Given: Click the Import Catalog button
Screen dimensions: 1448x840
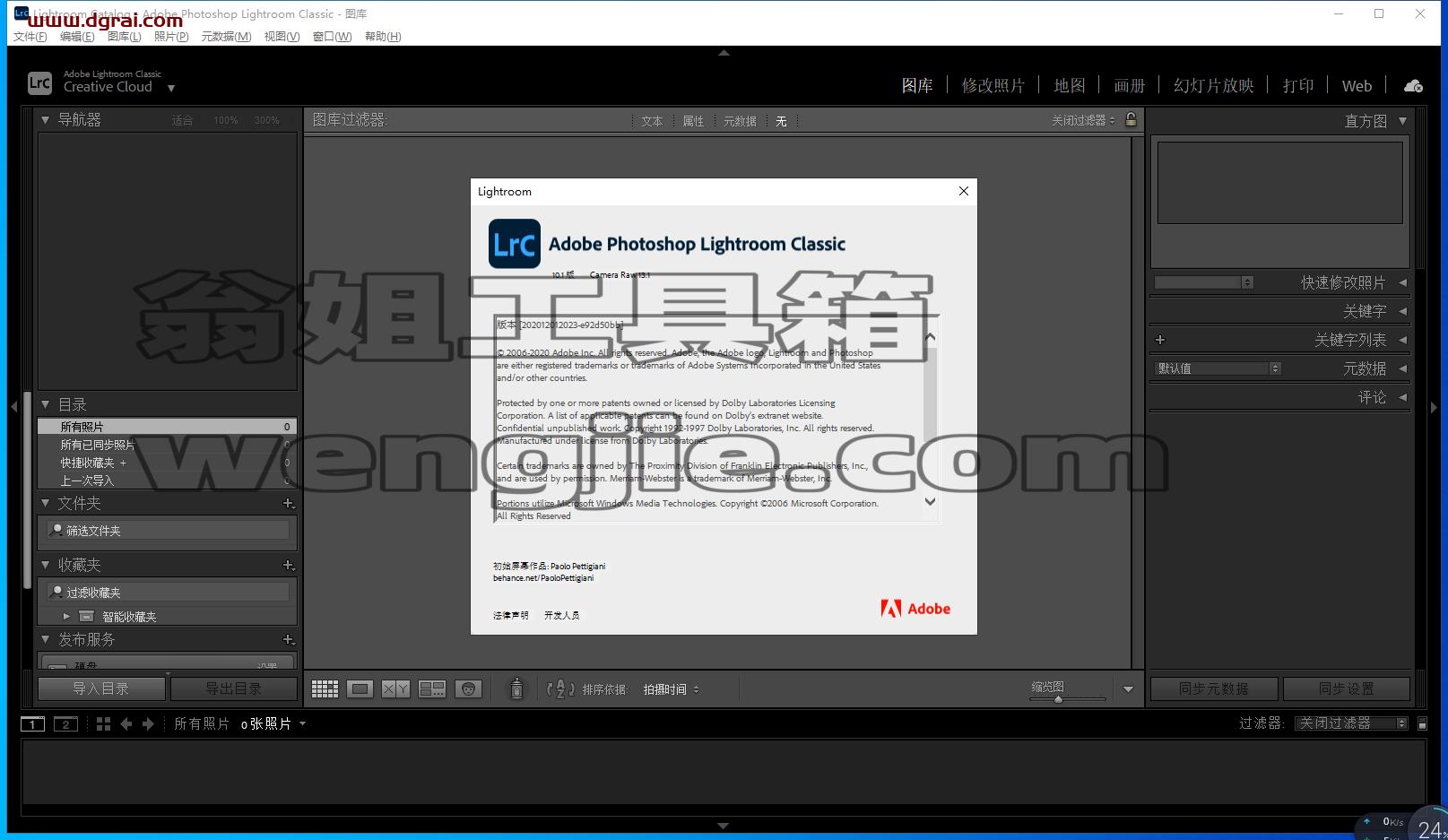Looking at the screenshot, I should [x=101, y=688].
